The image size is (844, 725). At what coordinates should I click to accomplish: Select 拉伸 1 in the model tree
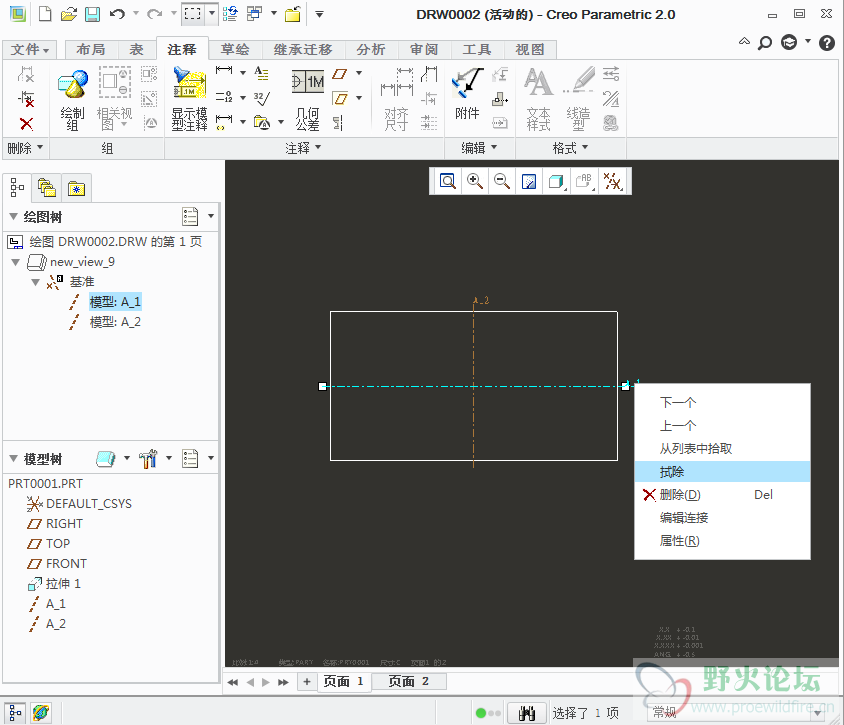[x=63, y=583]
